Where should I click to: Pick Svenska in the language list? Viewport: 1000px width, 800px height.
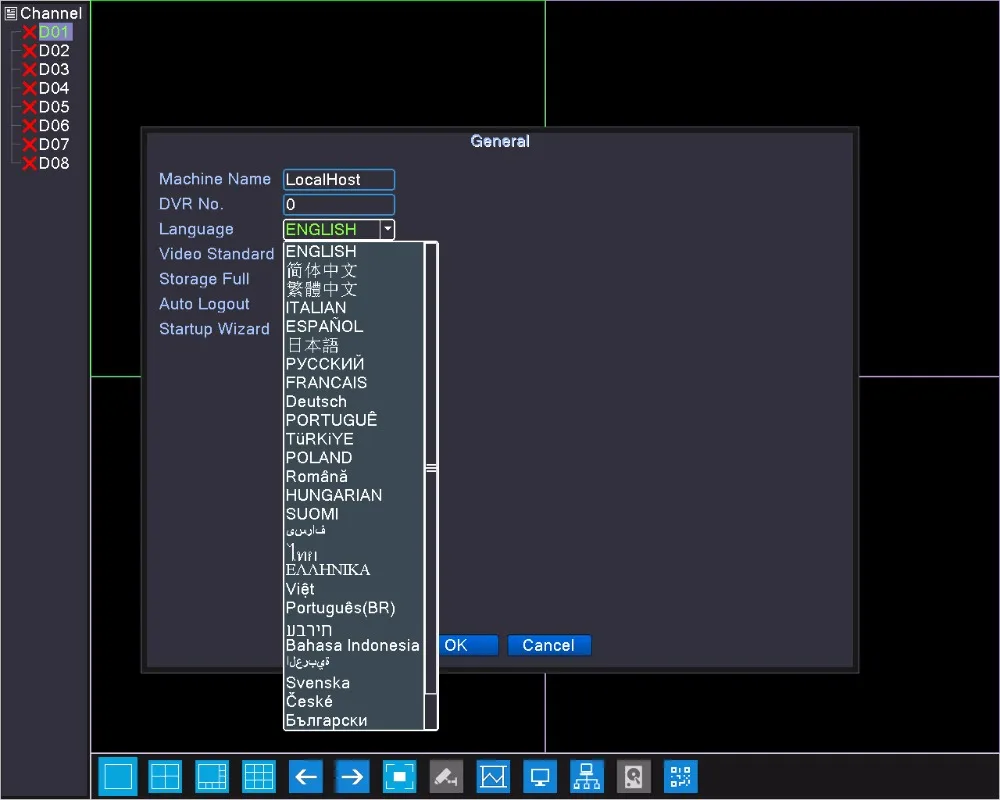(x=318, y=683)
